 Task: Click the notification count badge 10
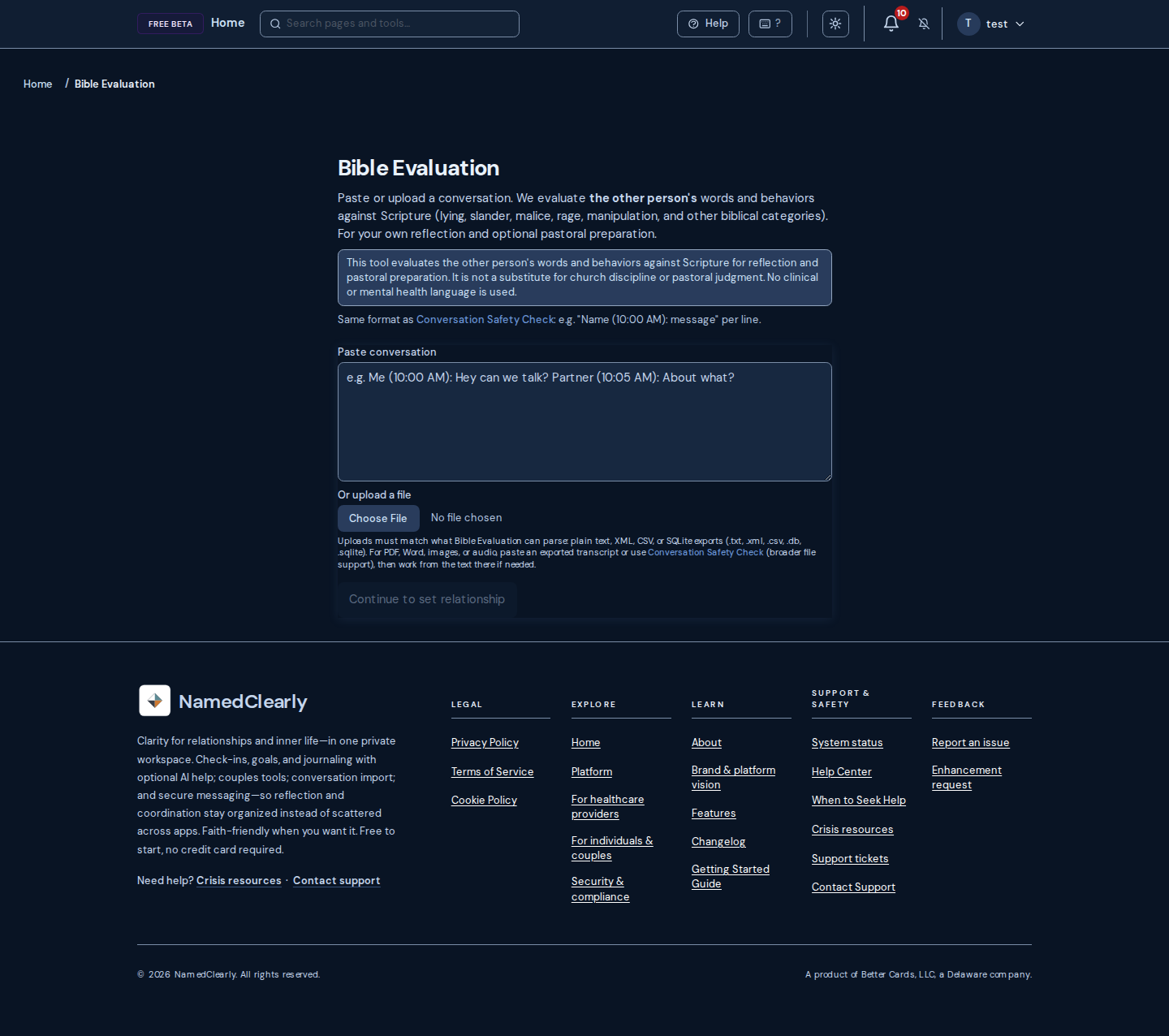[901, 13]
